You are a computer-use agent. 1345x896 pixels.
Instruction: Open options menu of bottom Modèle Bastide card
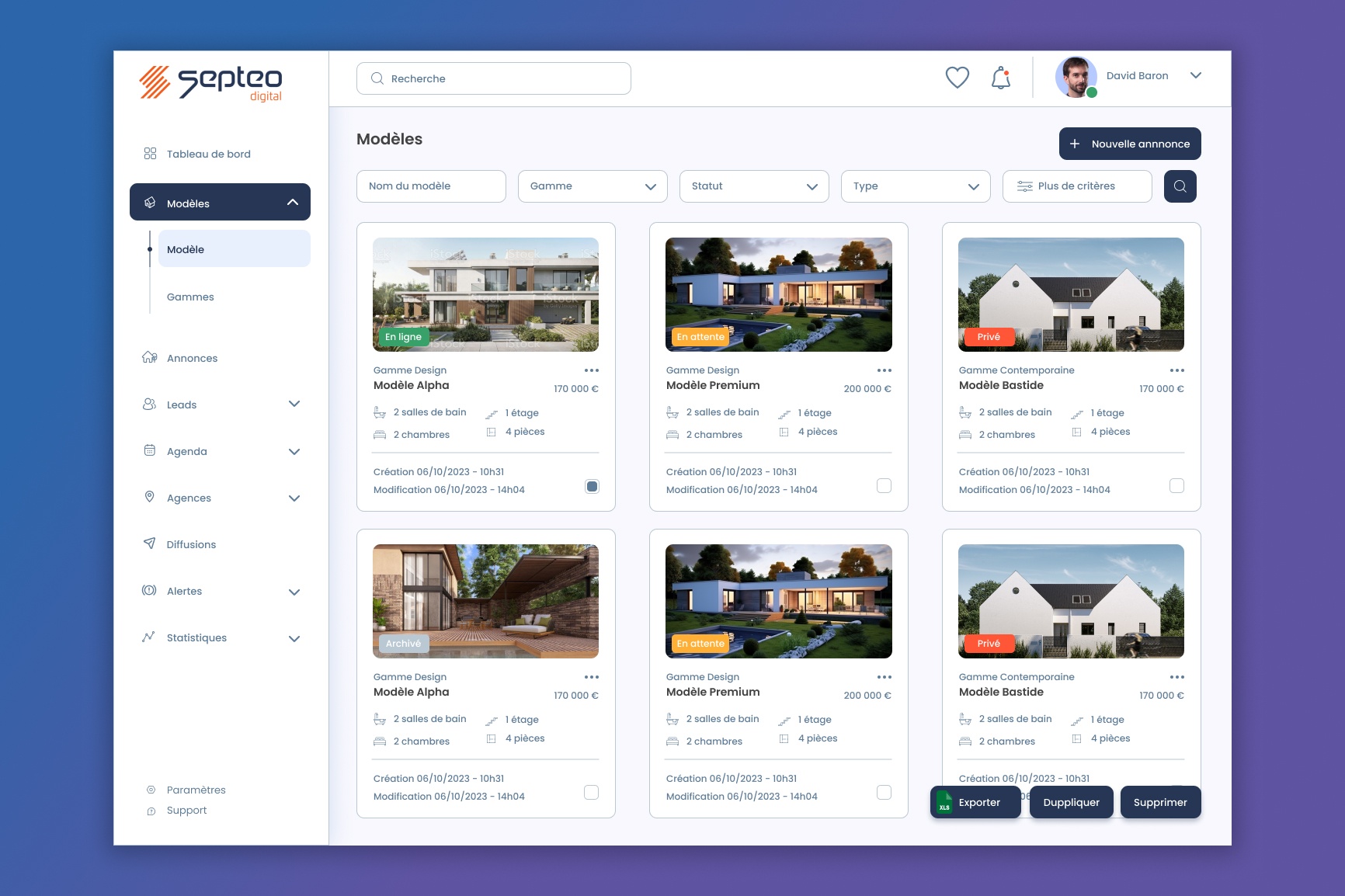(x=1177, y=677)
